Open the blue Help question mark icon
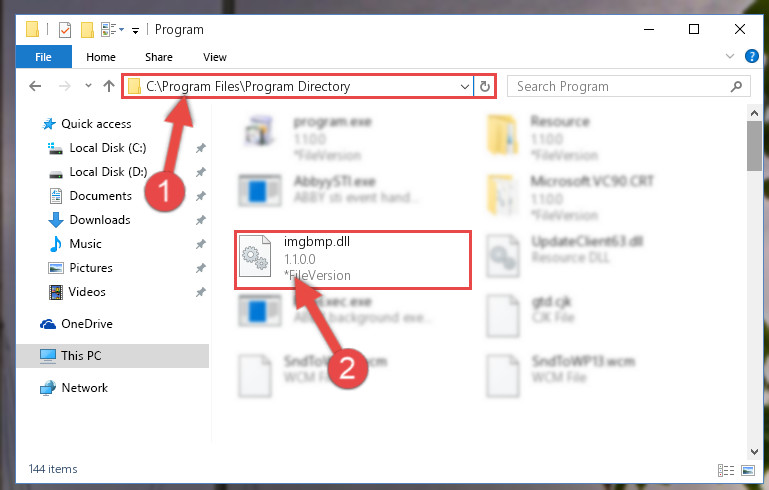 (751, 56)
